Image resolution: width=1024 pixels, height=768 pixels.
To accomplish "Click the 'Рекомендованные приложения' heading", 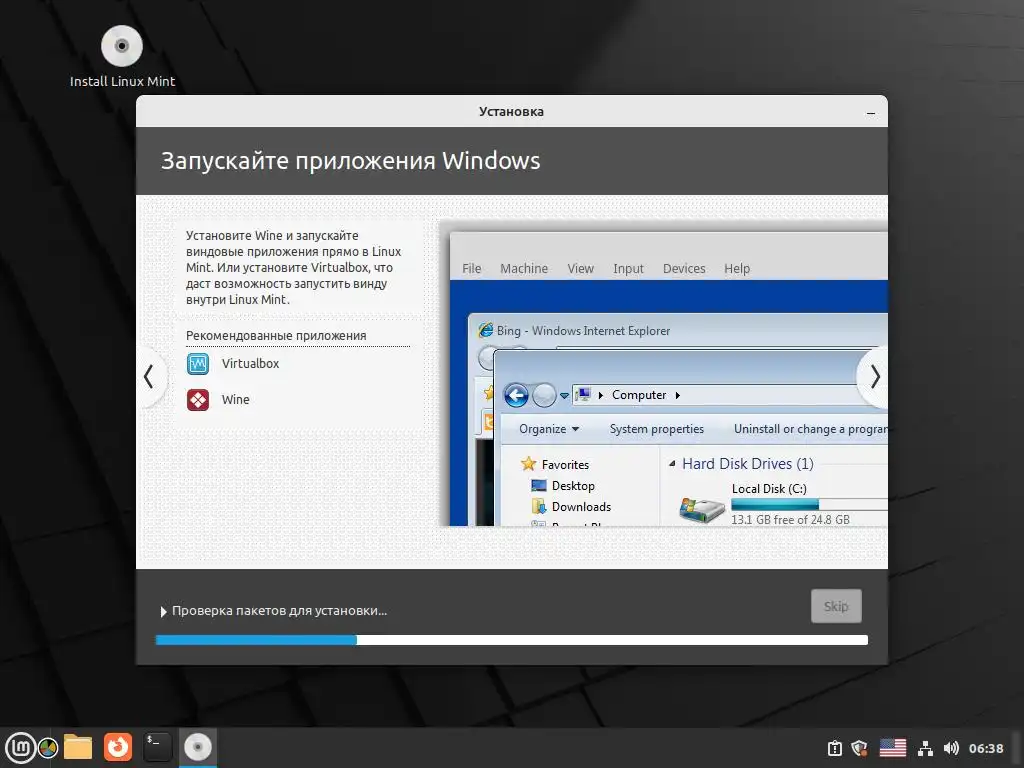I will [x=276, y=336].
